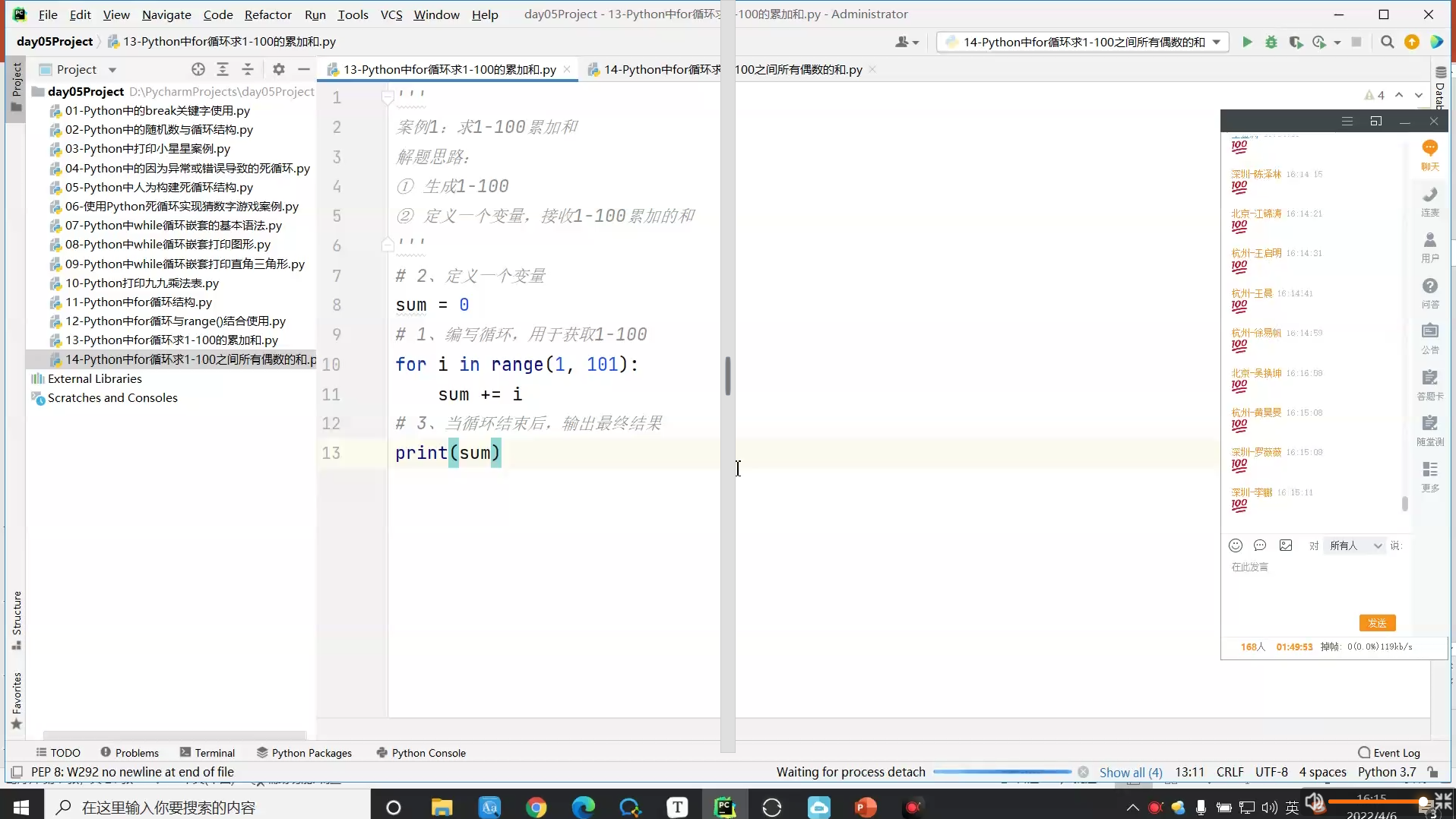Image resolution: width=1456 pixels, height=819 pixels.
Task: Open the Terminal tool window
Action: pyautogui.click(x=207, y=753)
